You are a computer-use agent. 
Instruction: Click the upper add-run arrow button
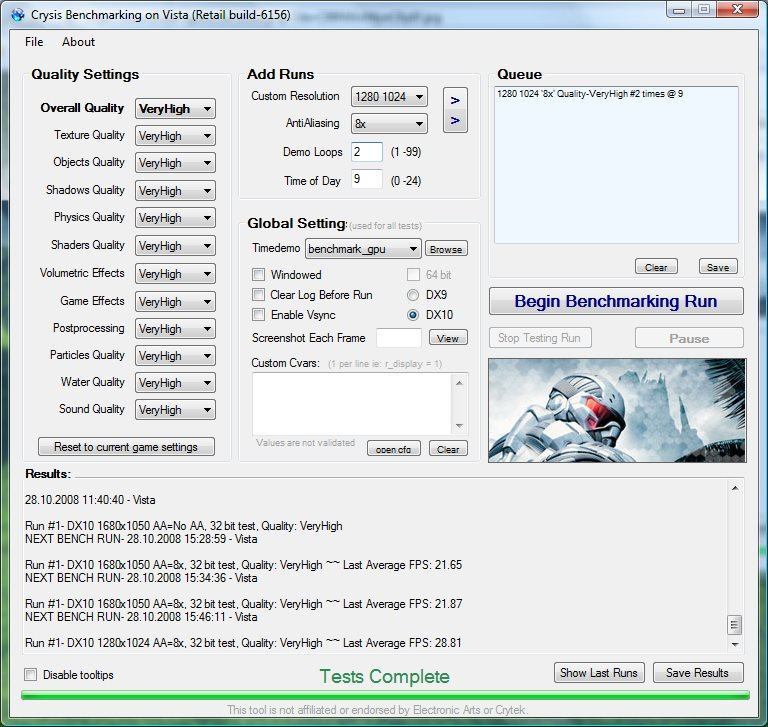pos(455,100)
